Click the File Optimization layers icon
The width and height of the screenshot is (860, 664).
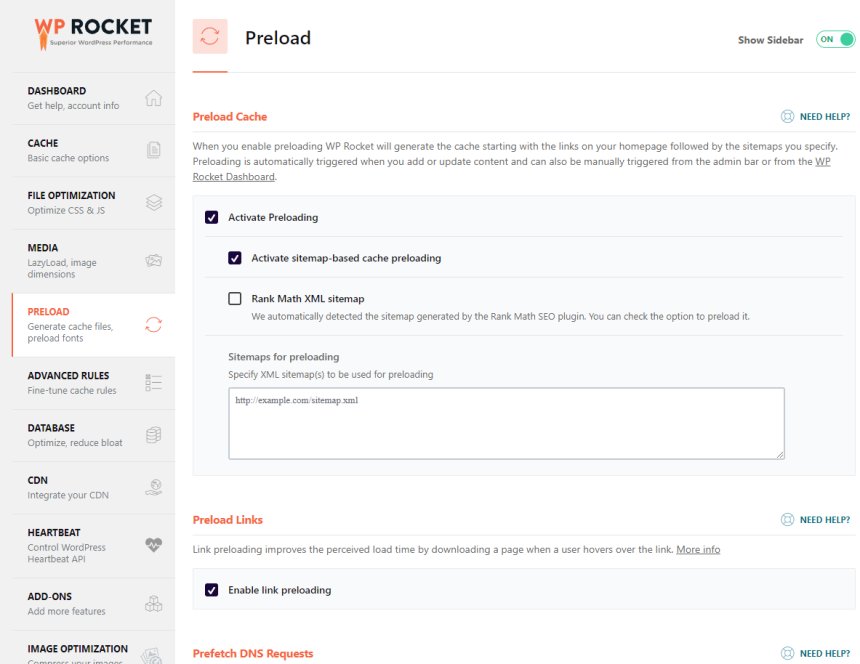[153, 202]
